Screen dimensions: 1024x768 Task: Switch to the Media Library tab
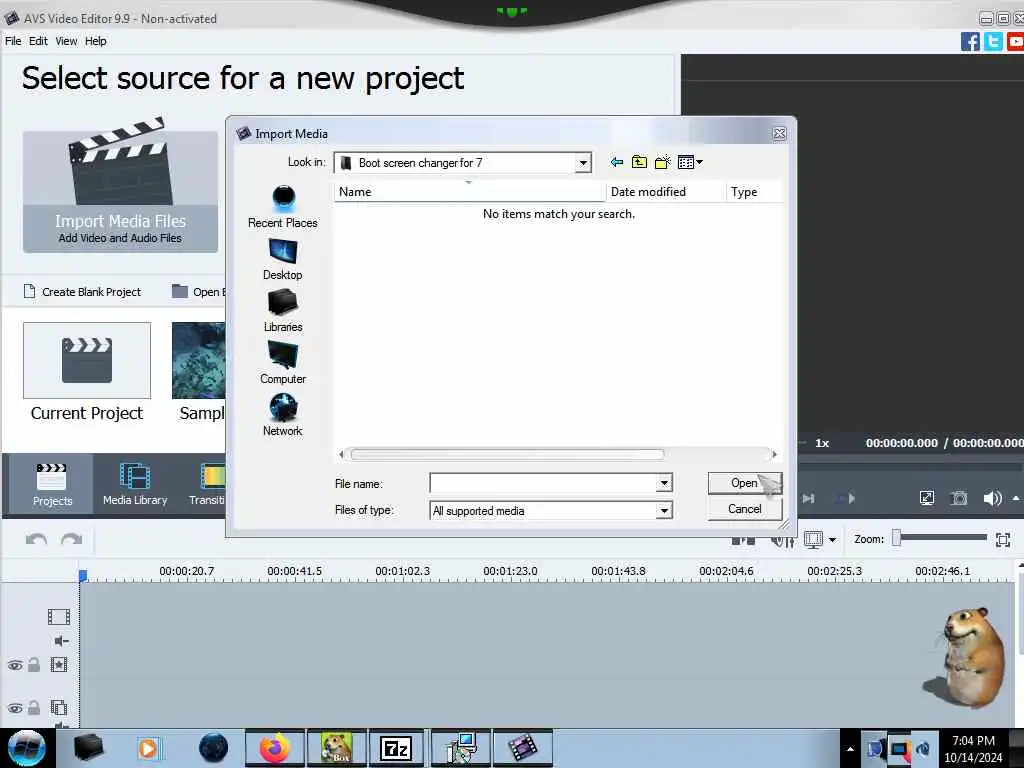click(135, 484)
